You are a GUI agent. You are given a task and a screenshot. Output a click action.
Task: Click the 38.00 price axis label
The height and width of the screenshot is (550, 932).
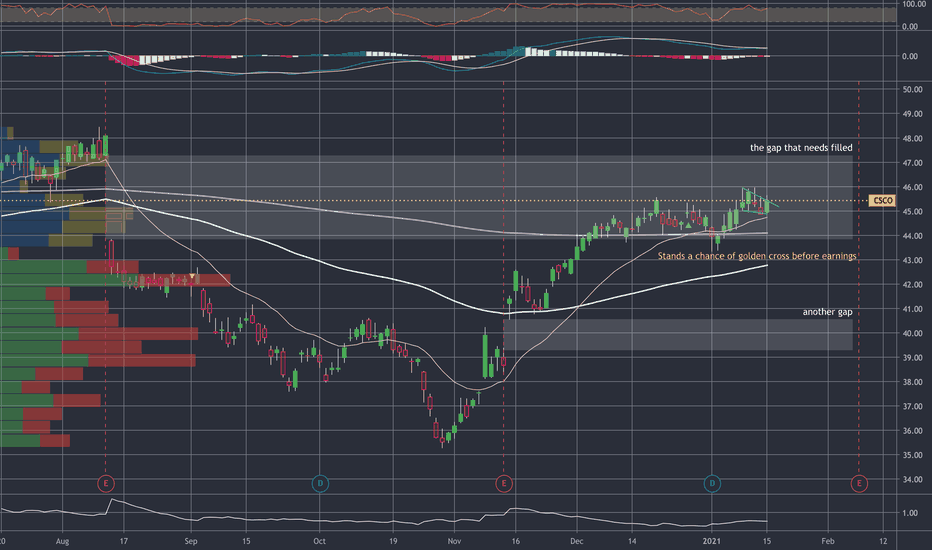coord(912,382)
